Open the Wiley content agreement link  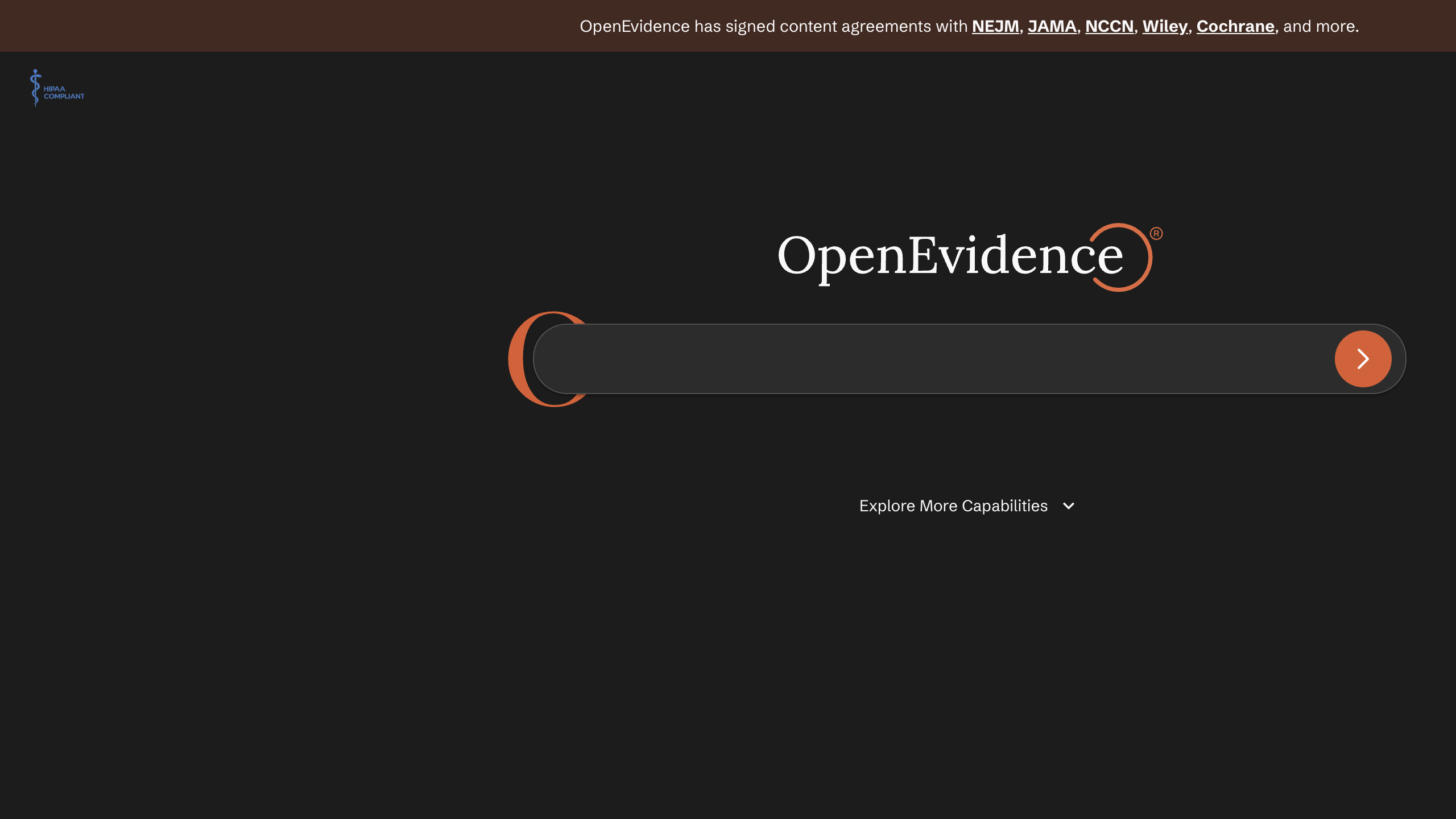pos(1165,26)
